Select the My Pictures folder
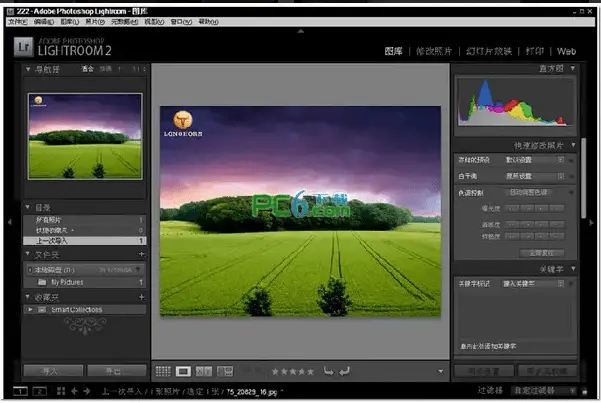The image size is (601, 403). (62, 282)
